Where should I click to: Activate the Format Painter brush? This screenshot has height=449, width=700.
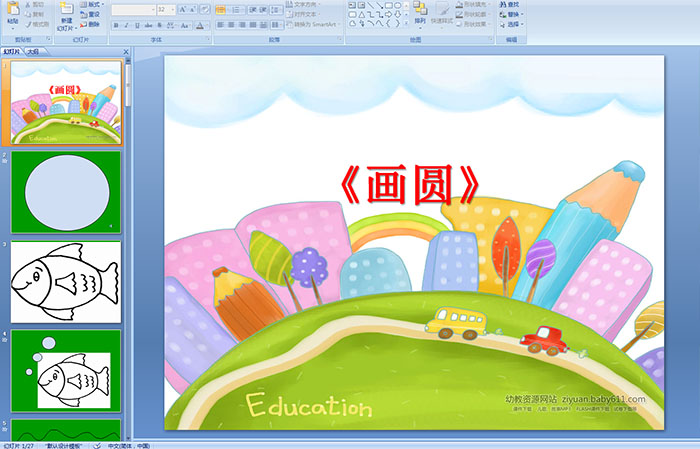click(x=28, y=25)
